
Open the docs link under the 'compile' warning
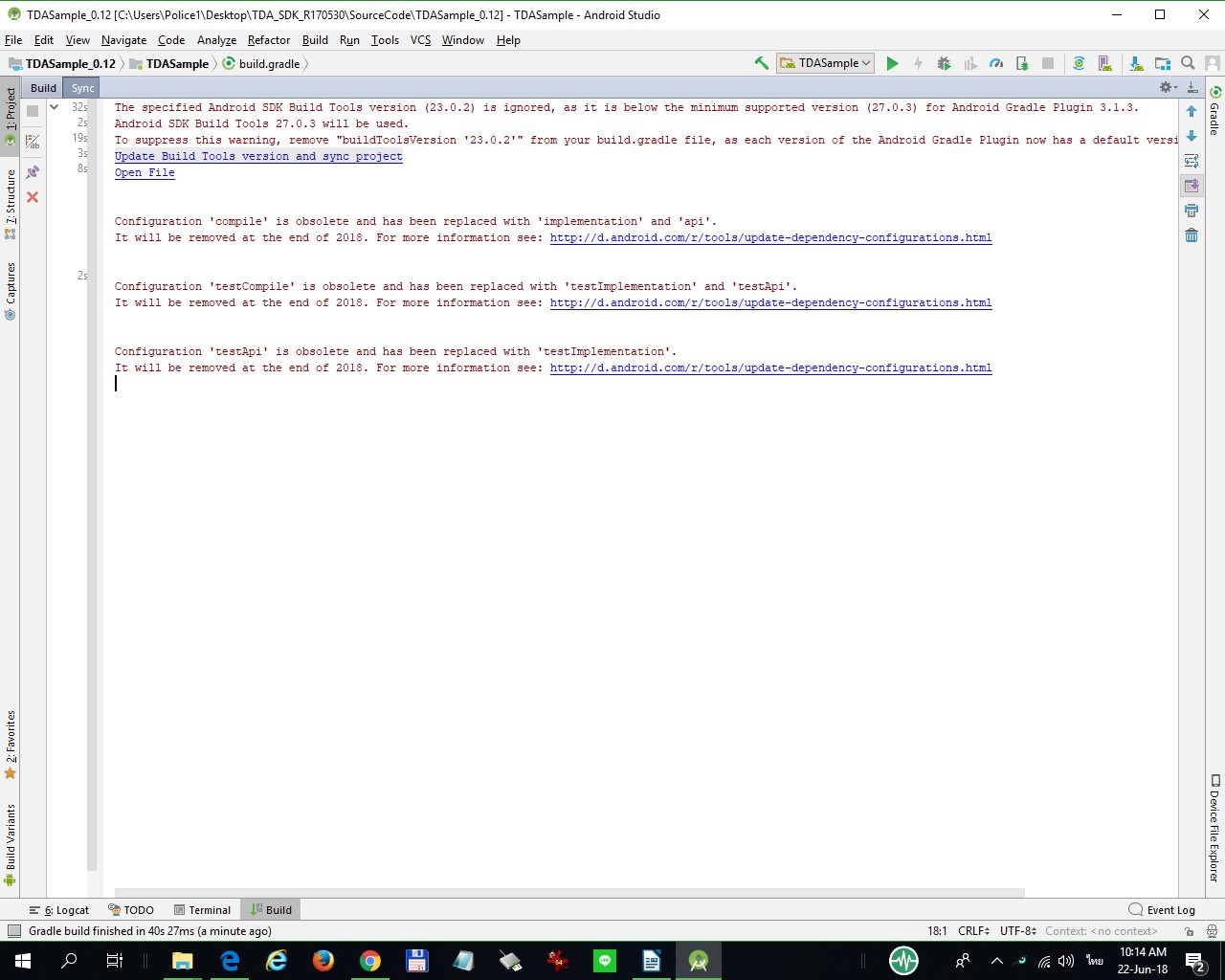770,238
